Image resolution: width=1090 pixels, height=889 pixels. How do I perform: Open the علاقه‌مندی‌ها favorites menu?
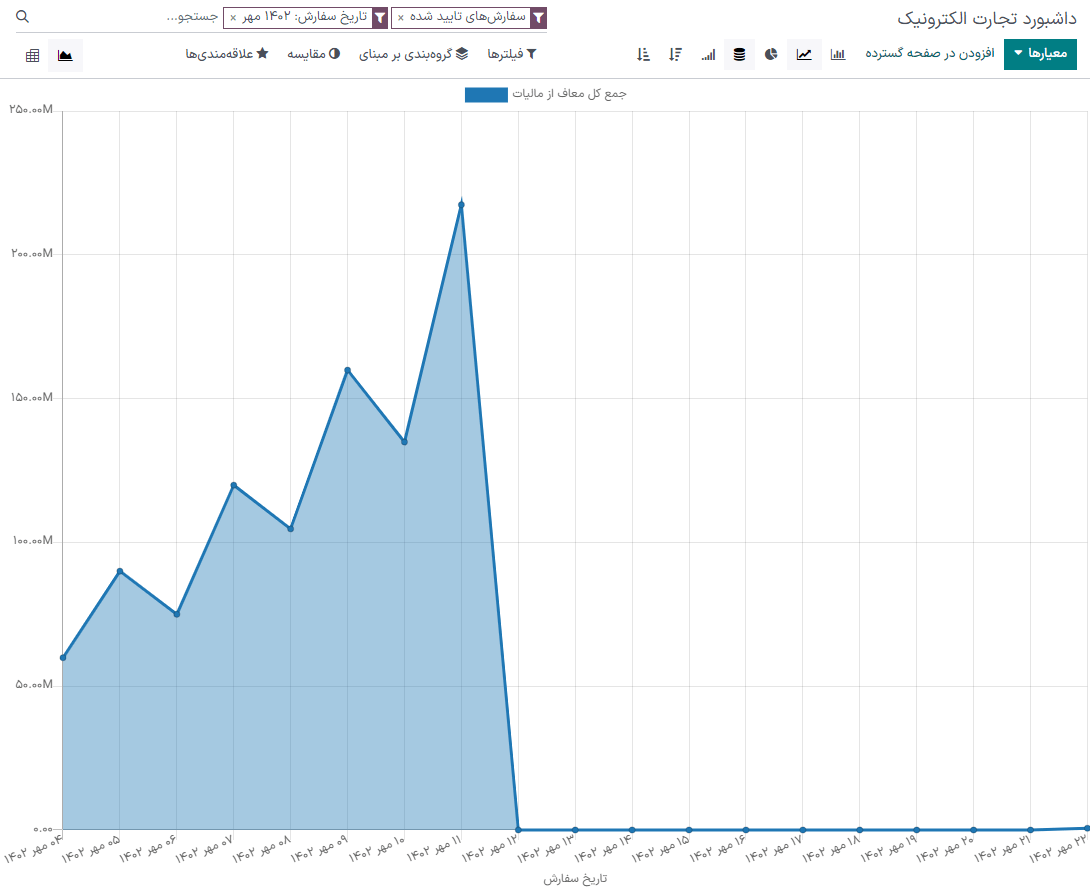[x=226, y=54]
